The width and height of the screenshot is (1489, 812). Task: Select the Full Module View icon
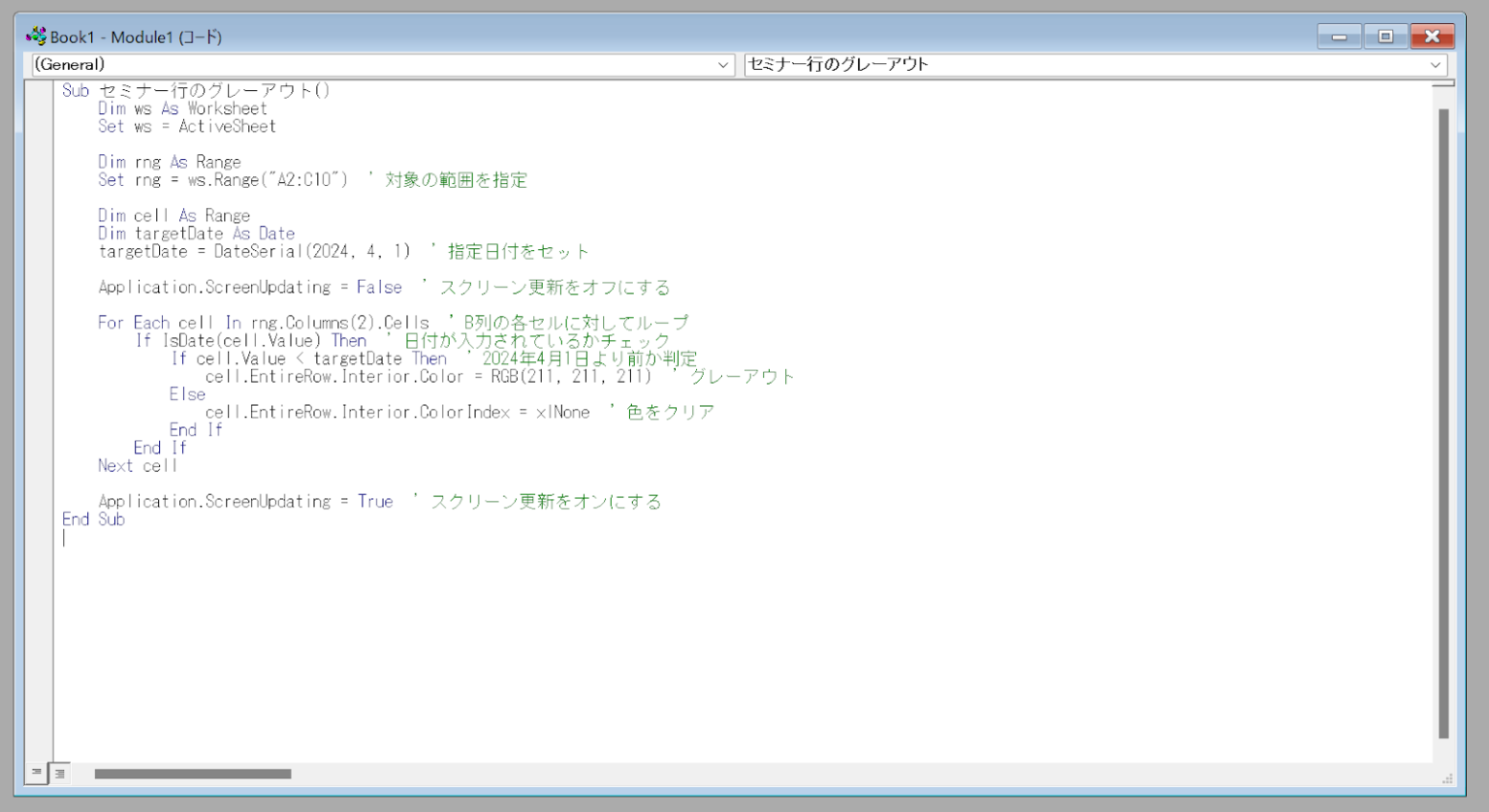point(58,772)
